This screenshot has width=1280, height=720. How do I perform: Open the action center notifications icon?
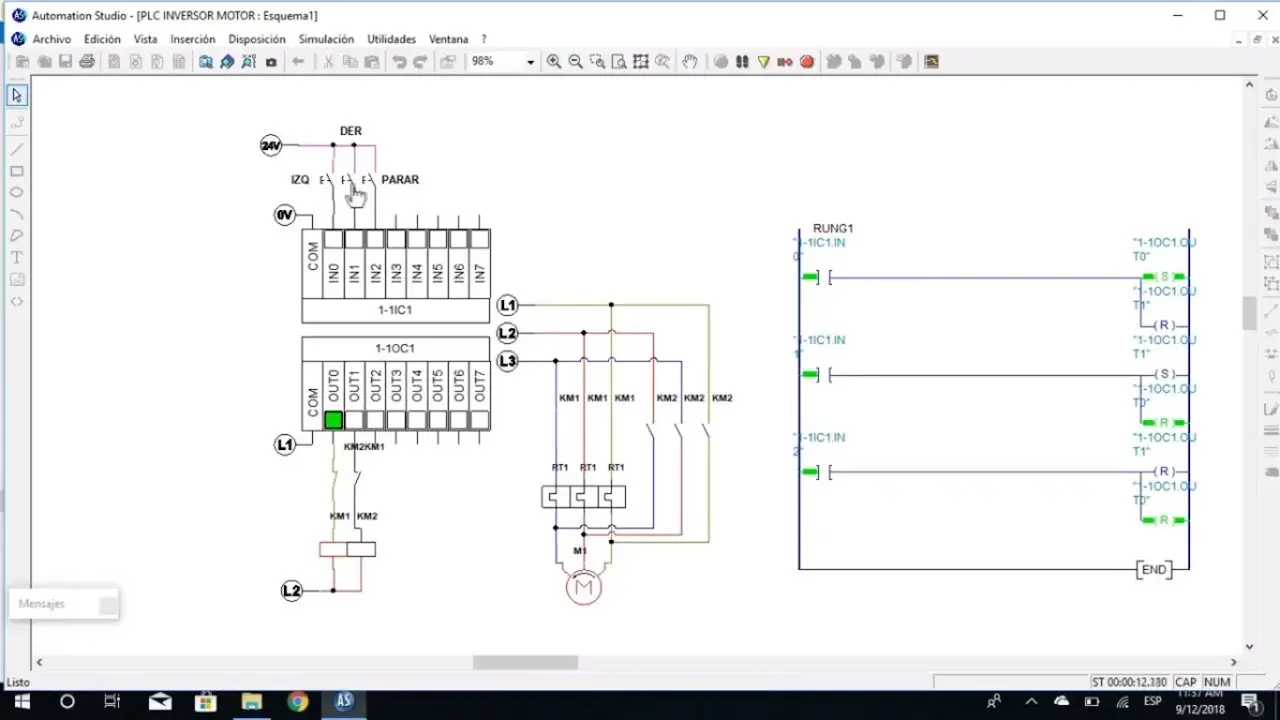(x=1253, y=702)
